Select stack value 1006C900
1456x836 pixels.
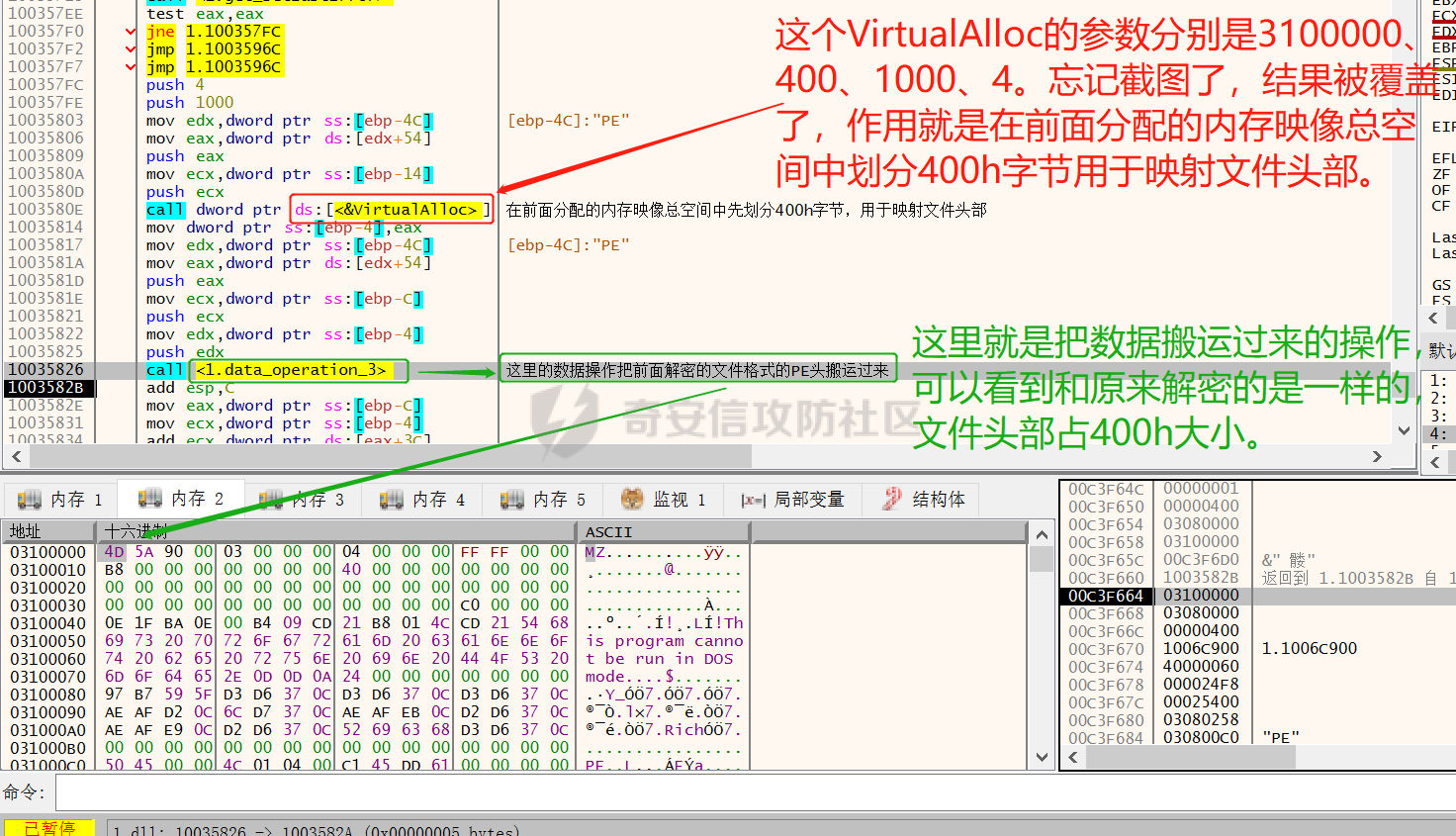pyautogui.click(x=1201, y=649)
